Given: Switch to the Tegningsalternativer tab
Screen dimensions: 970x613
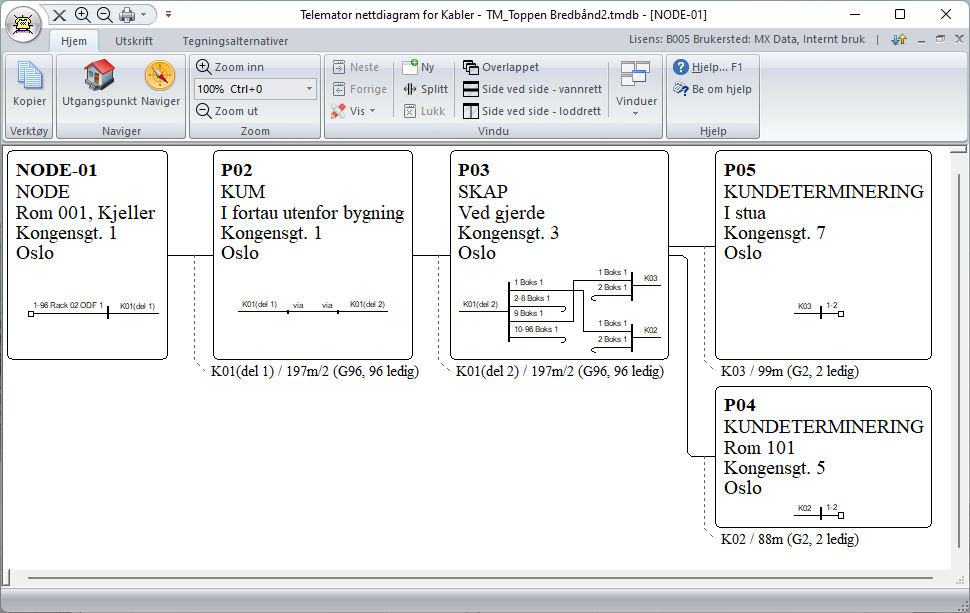Looking at the screenshot, I should click(x=235, y=41).
